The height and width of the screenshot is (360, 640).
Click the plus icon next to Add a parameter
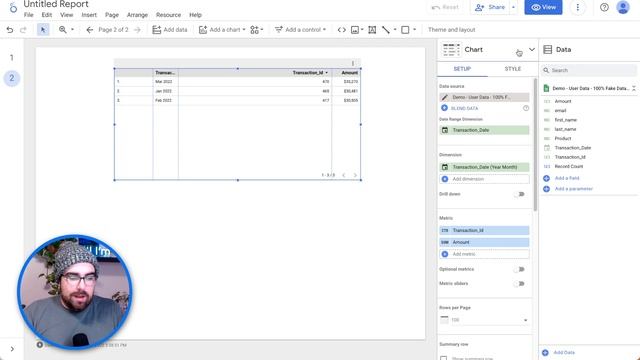(547, 189)
